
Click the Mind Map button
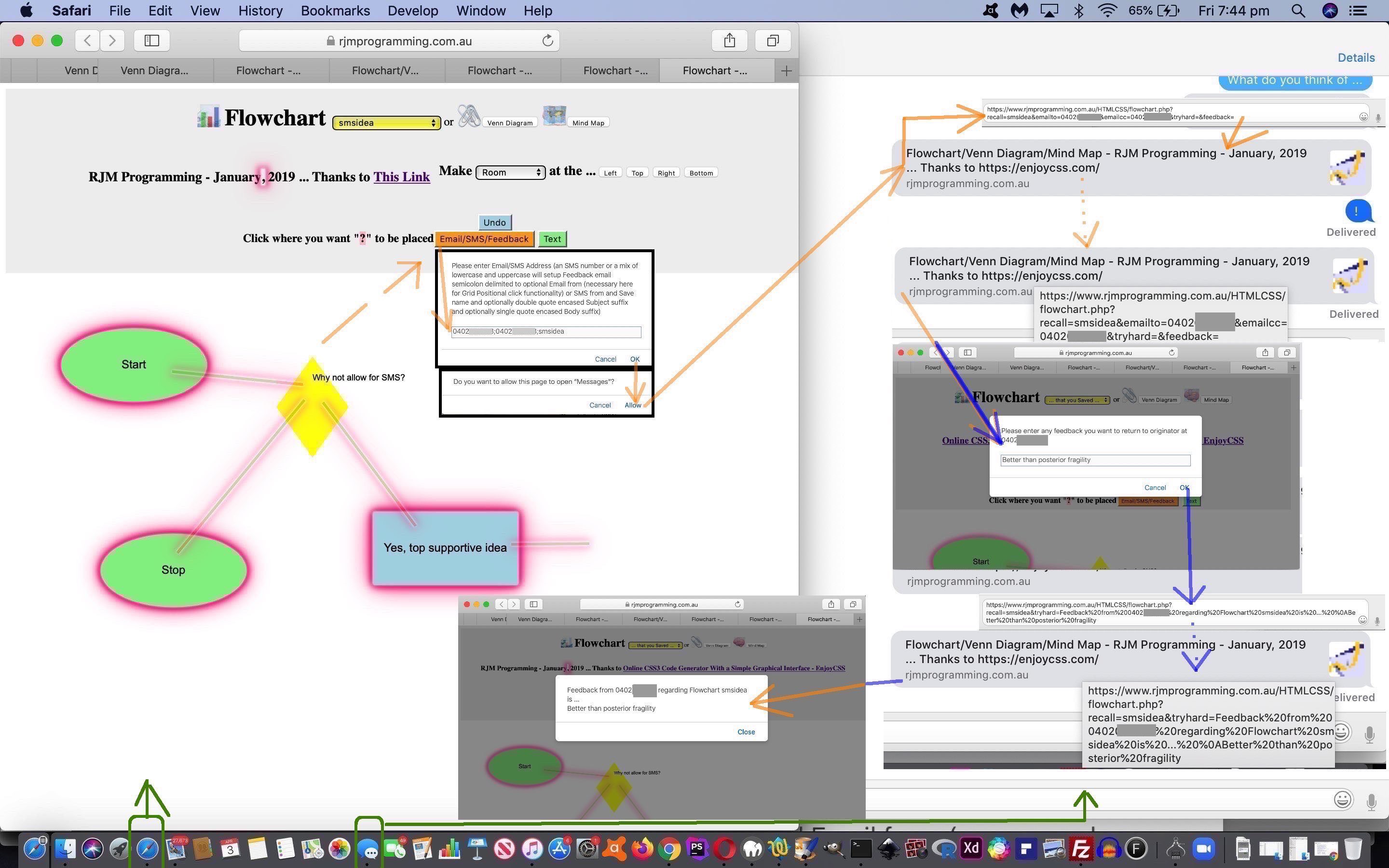tap(588, 123)
